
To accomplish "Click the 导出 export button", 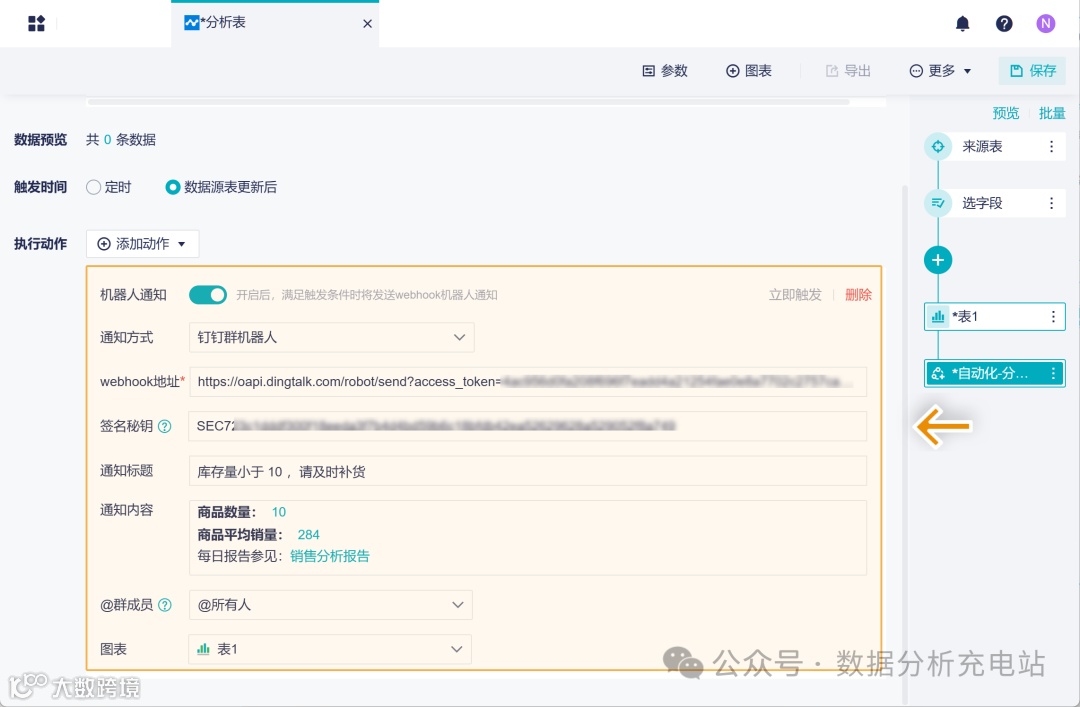I will (x=849, y=71).
